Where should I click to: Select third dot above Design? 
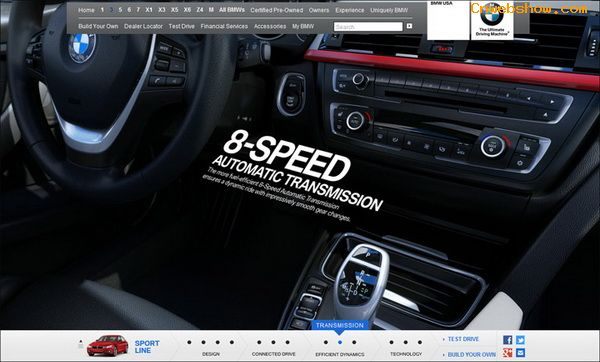click(x=217, y=342)
